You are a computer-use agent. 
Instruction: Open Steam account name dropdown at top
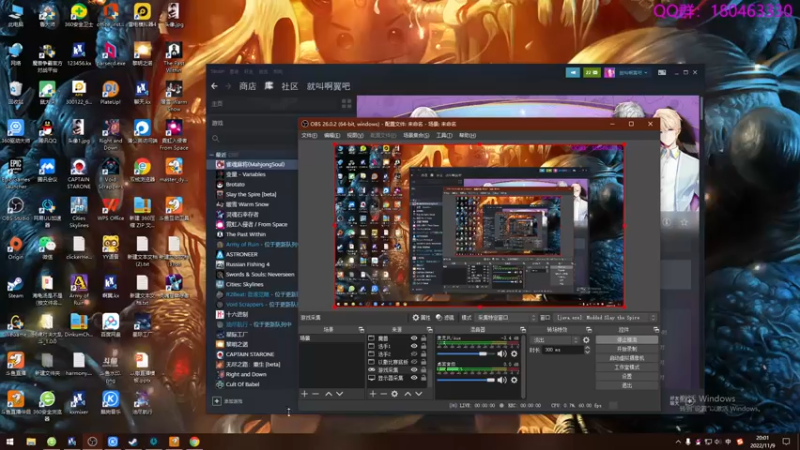633,73
